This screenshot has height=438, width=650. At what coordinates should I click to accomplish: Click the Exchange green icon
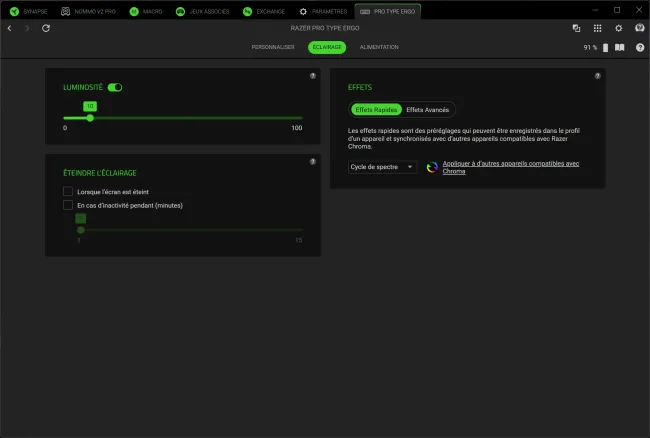click(x=247, y=12)
